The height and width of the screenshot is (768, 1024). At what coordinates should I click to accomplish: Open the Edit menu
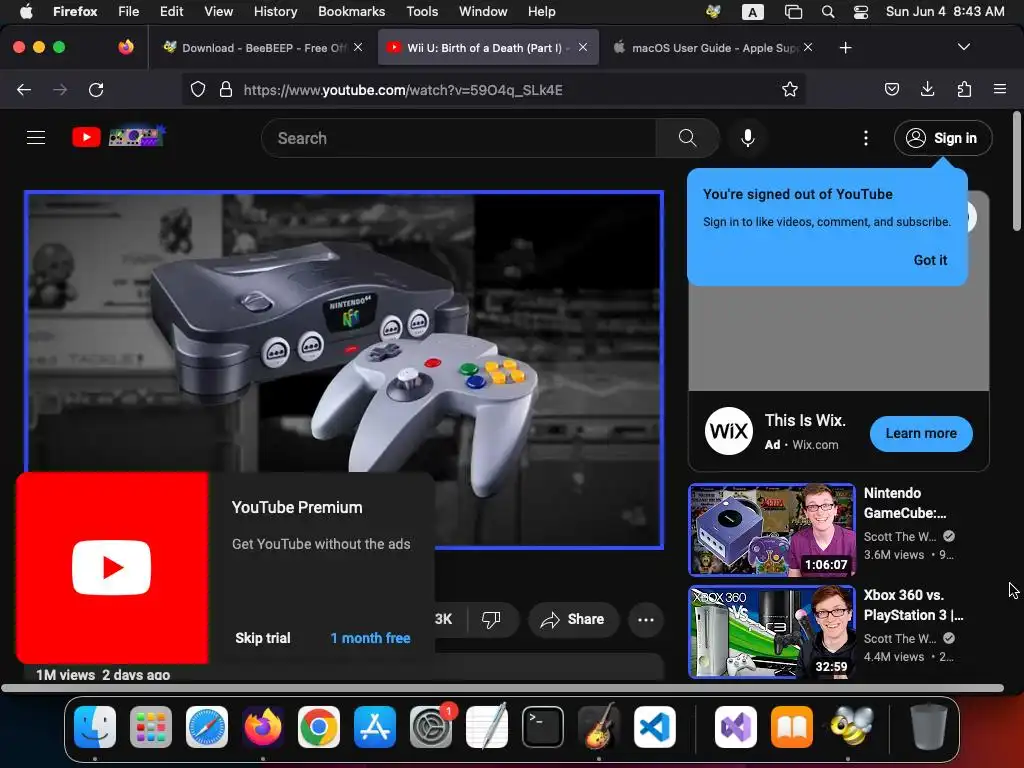coord(171,11)
